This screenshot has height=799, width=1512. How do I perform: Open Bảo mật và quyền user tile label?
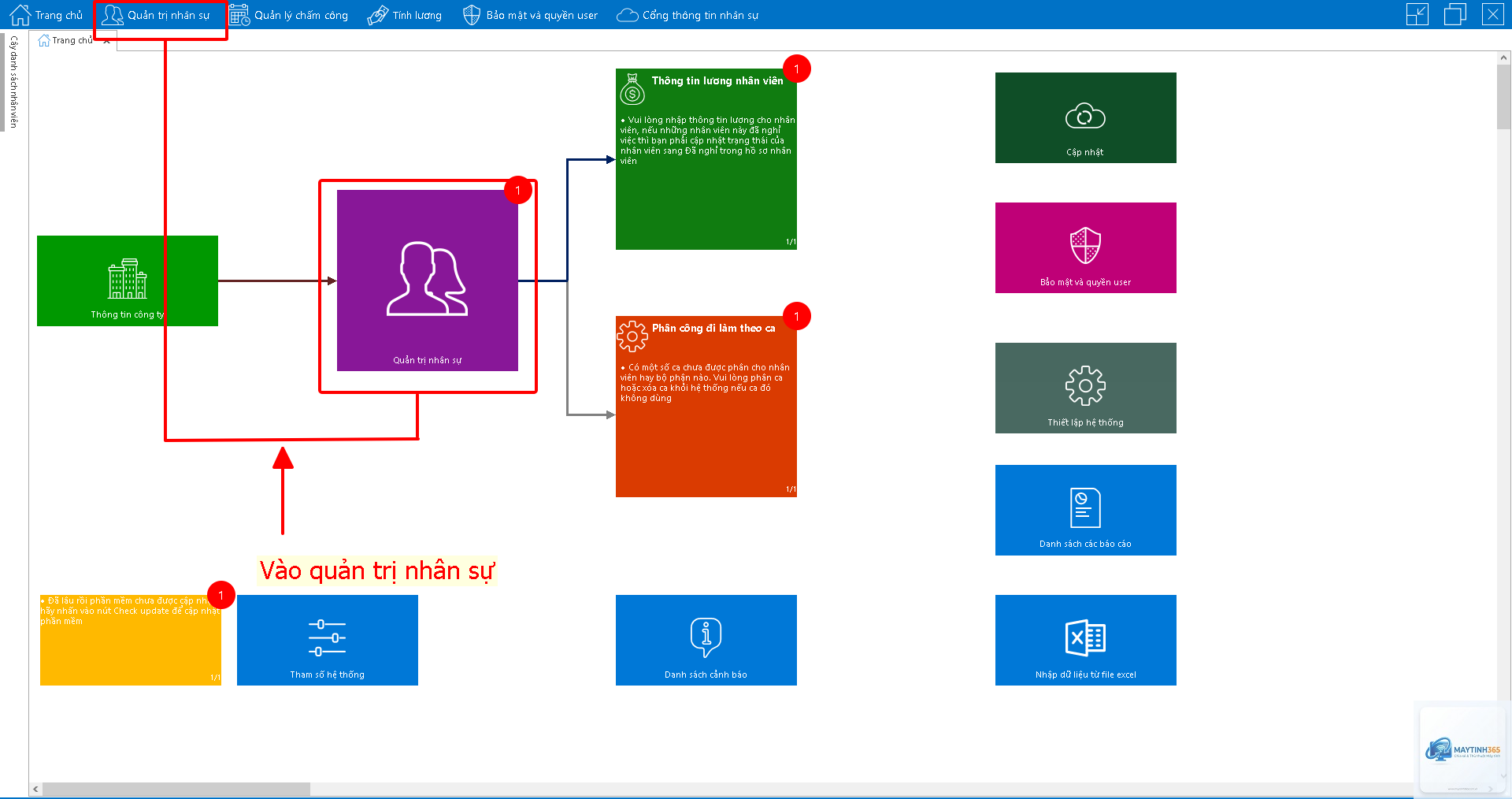1085,282
